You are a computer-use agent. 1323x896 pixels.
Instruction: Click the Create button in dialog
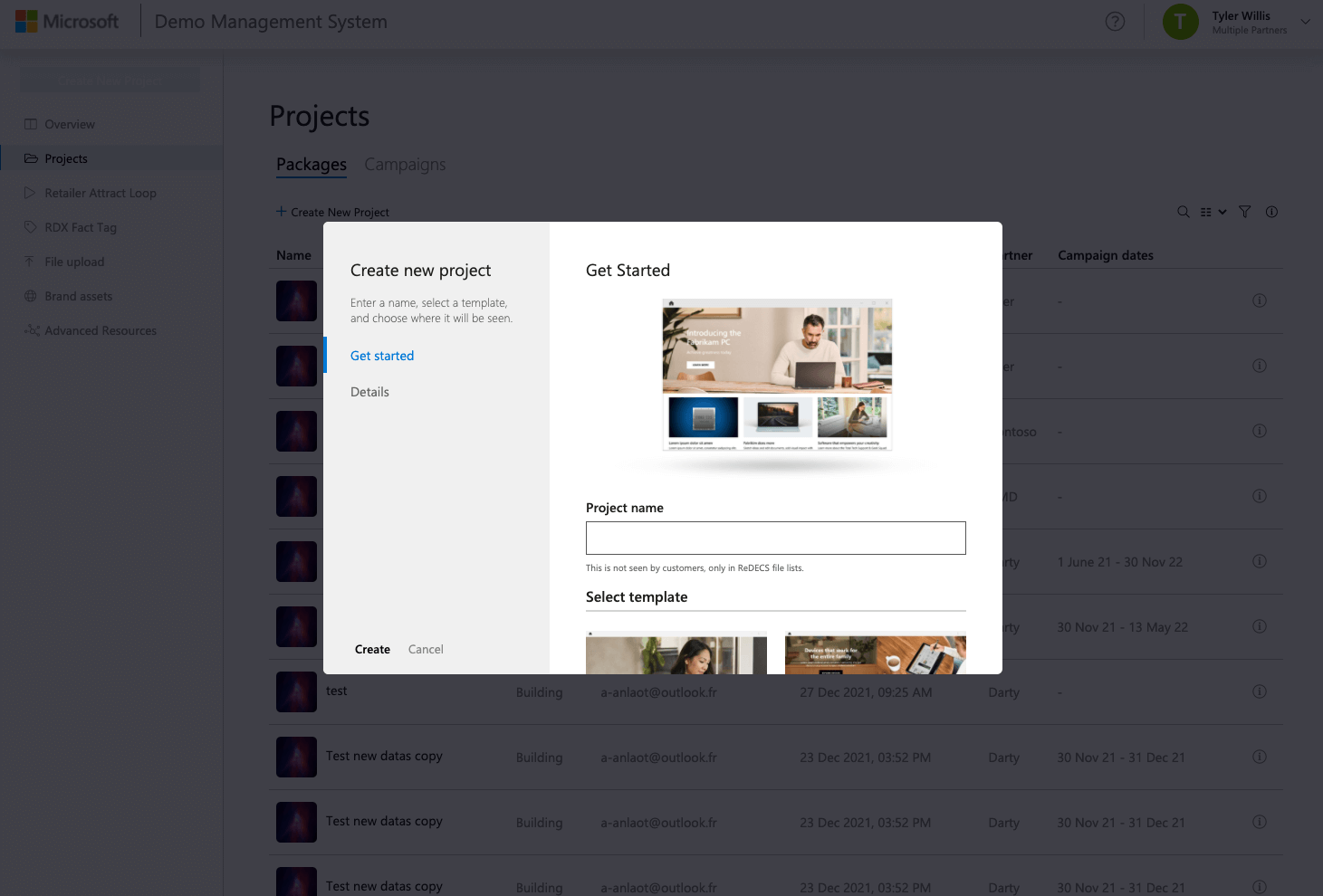click(x=372, y=649)
